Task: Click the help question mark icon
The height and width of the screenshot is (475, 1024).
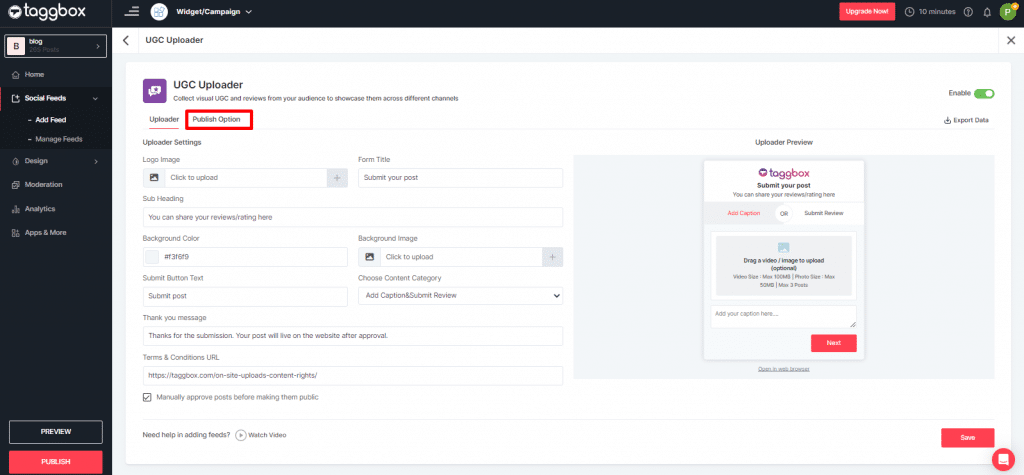Action: tap(968, 12)
